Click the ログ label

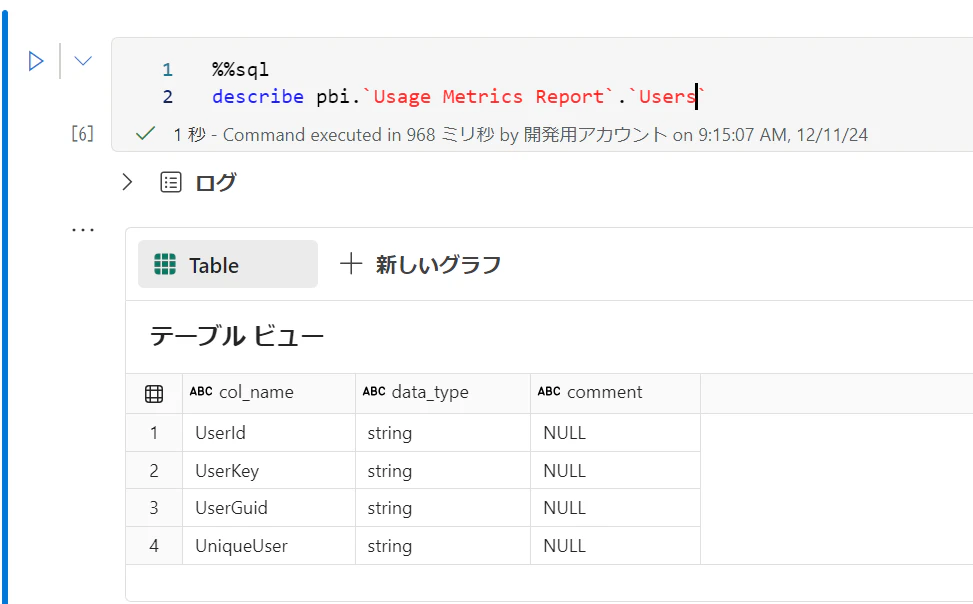[x=215, y=183]
